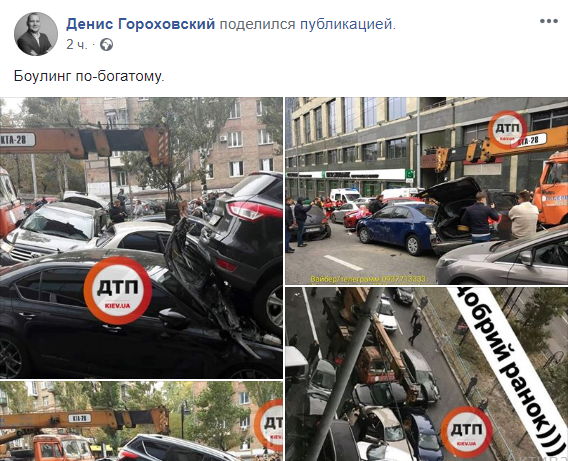Viewport: 568px width, 461px height.
Task: Open Денис Гороховский profile picture
Action: (x=36, y=34)
